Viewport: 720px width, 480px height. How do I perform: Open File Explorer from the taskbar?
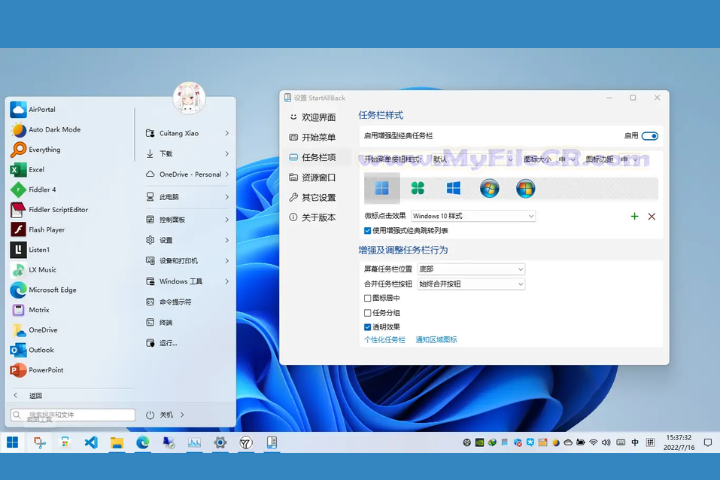point(117,442)
